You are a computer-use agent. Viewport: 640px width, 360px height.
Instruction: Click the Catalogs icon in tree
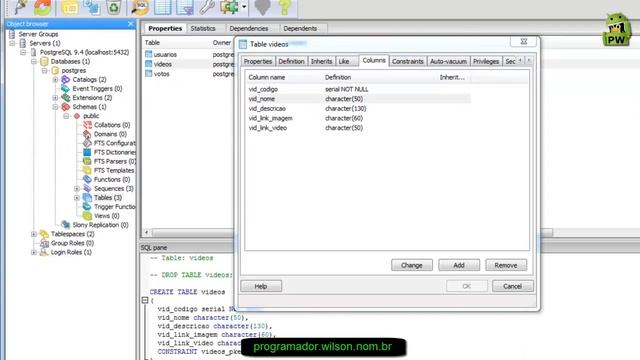coord(65,80)
